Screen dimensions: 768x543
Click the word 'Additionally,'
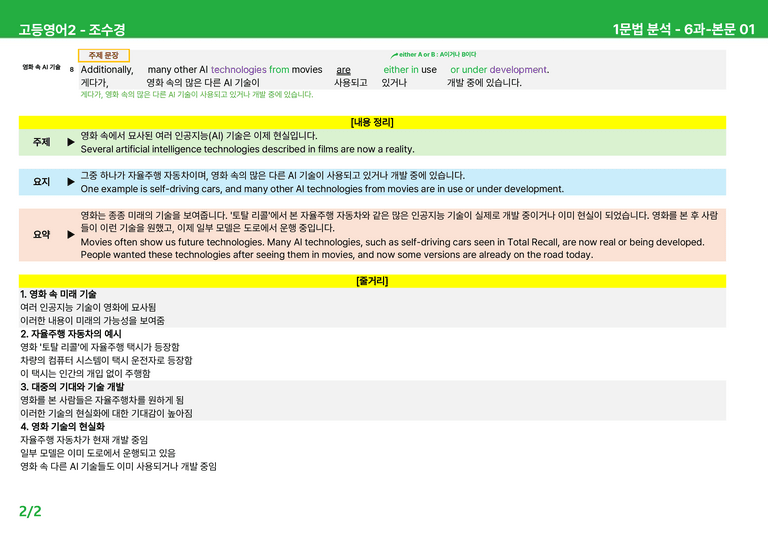tap(107, 70)
